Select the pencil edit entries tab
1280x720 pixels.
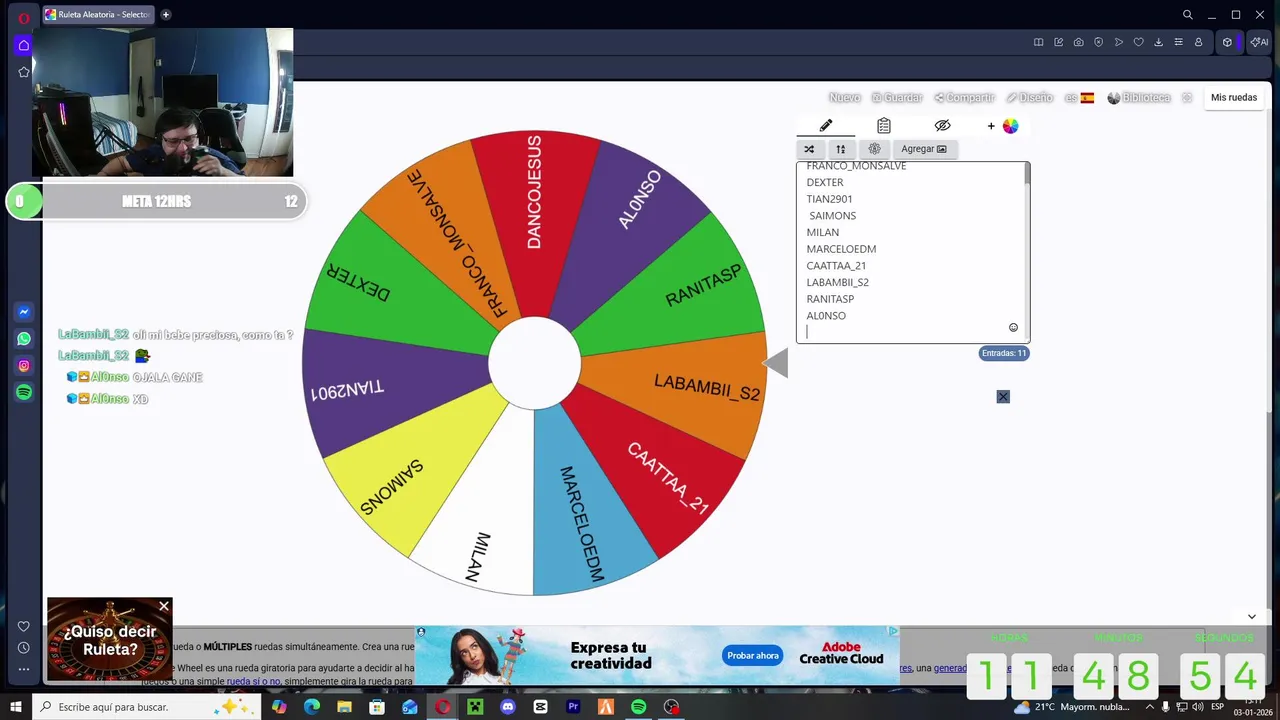tap(826, 126)
